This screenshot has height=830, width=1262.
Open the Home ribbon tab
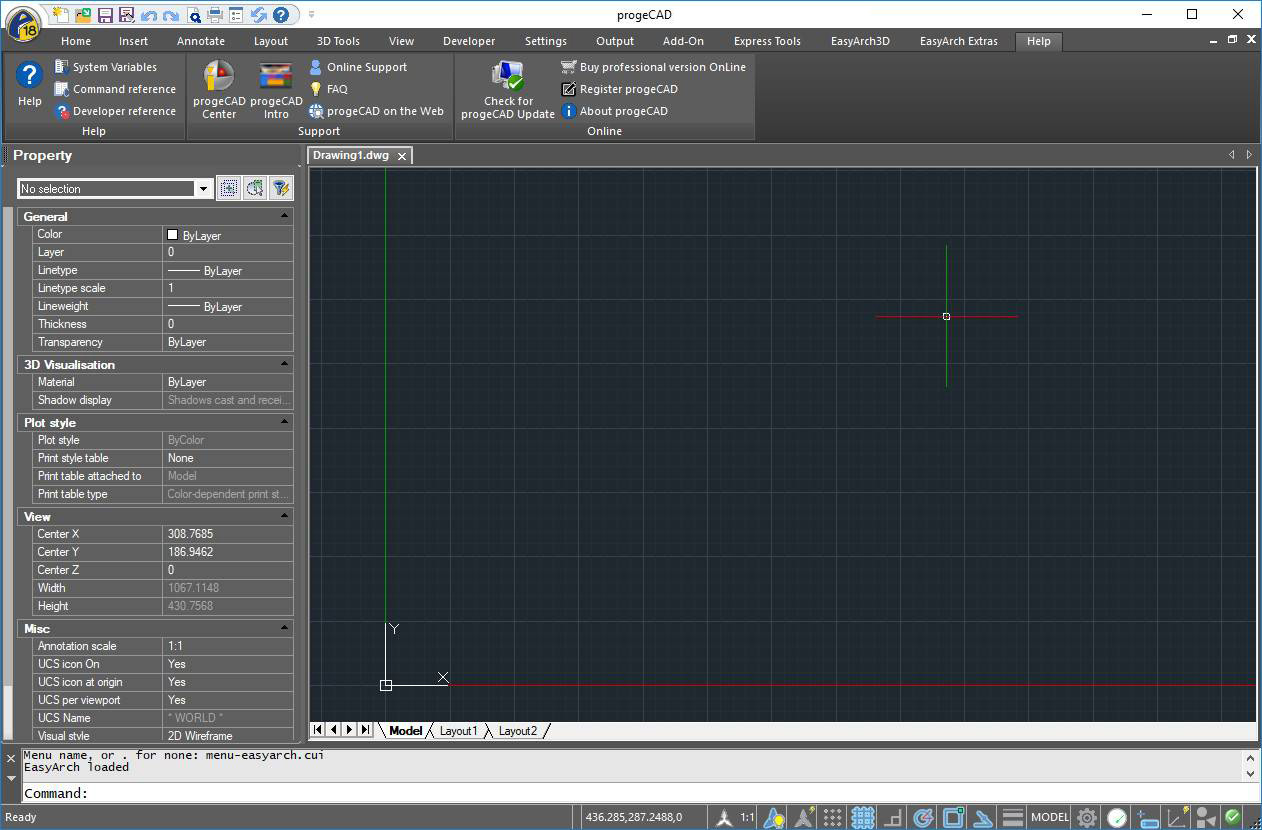click(x=76, y=41)
